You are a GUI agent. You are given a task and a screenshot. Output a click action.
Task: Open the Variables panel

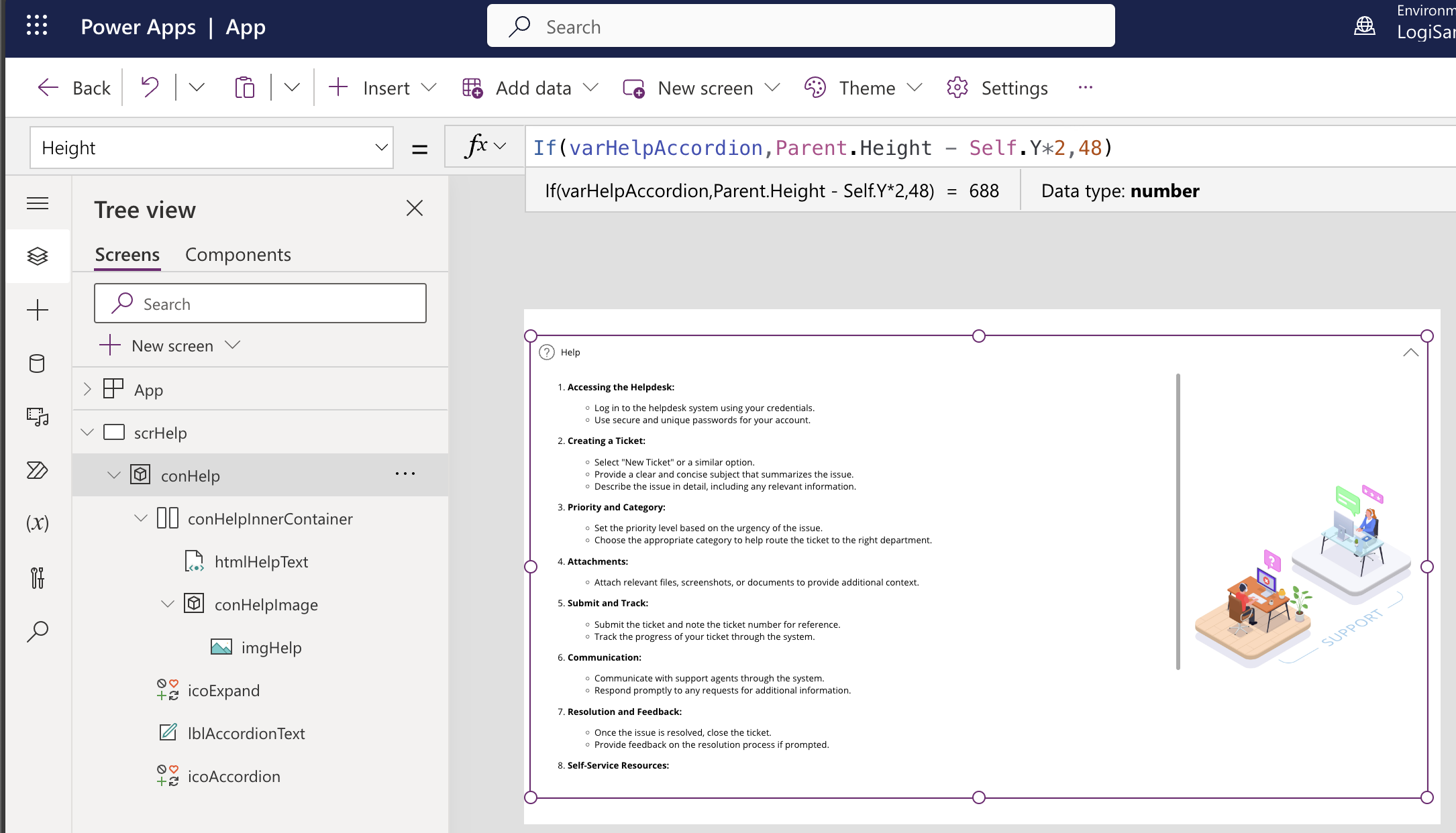[38, 524]
